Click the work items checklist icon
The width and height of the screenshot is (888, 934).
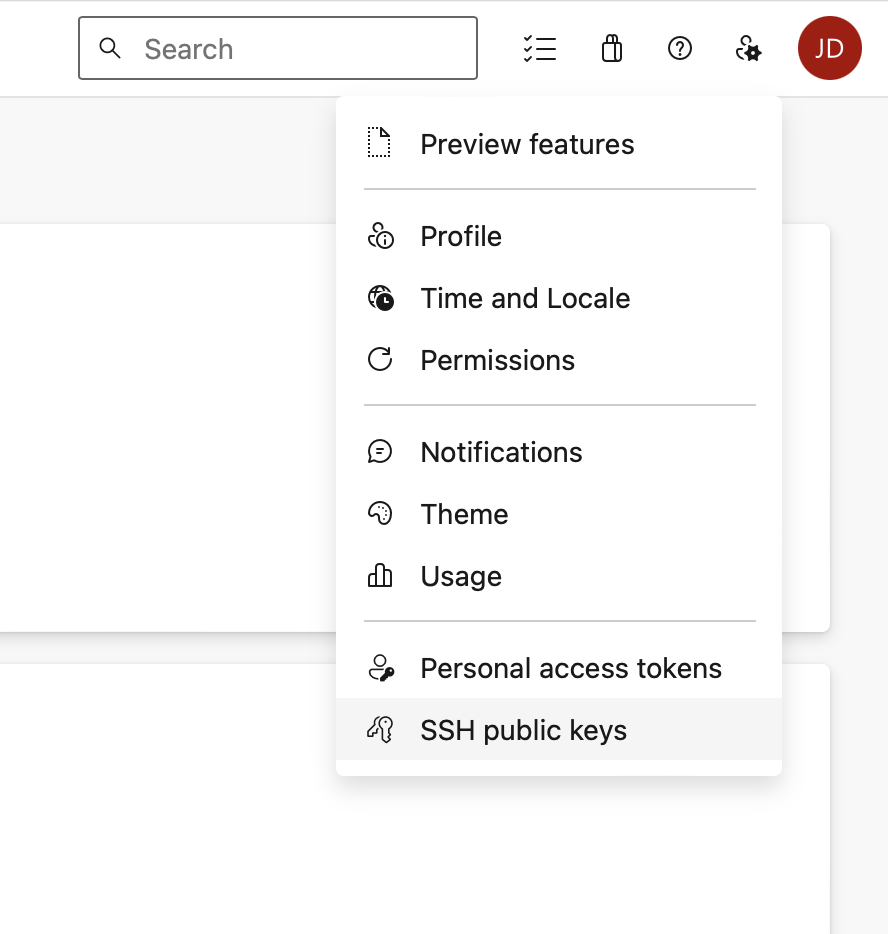point(540,48)
